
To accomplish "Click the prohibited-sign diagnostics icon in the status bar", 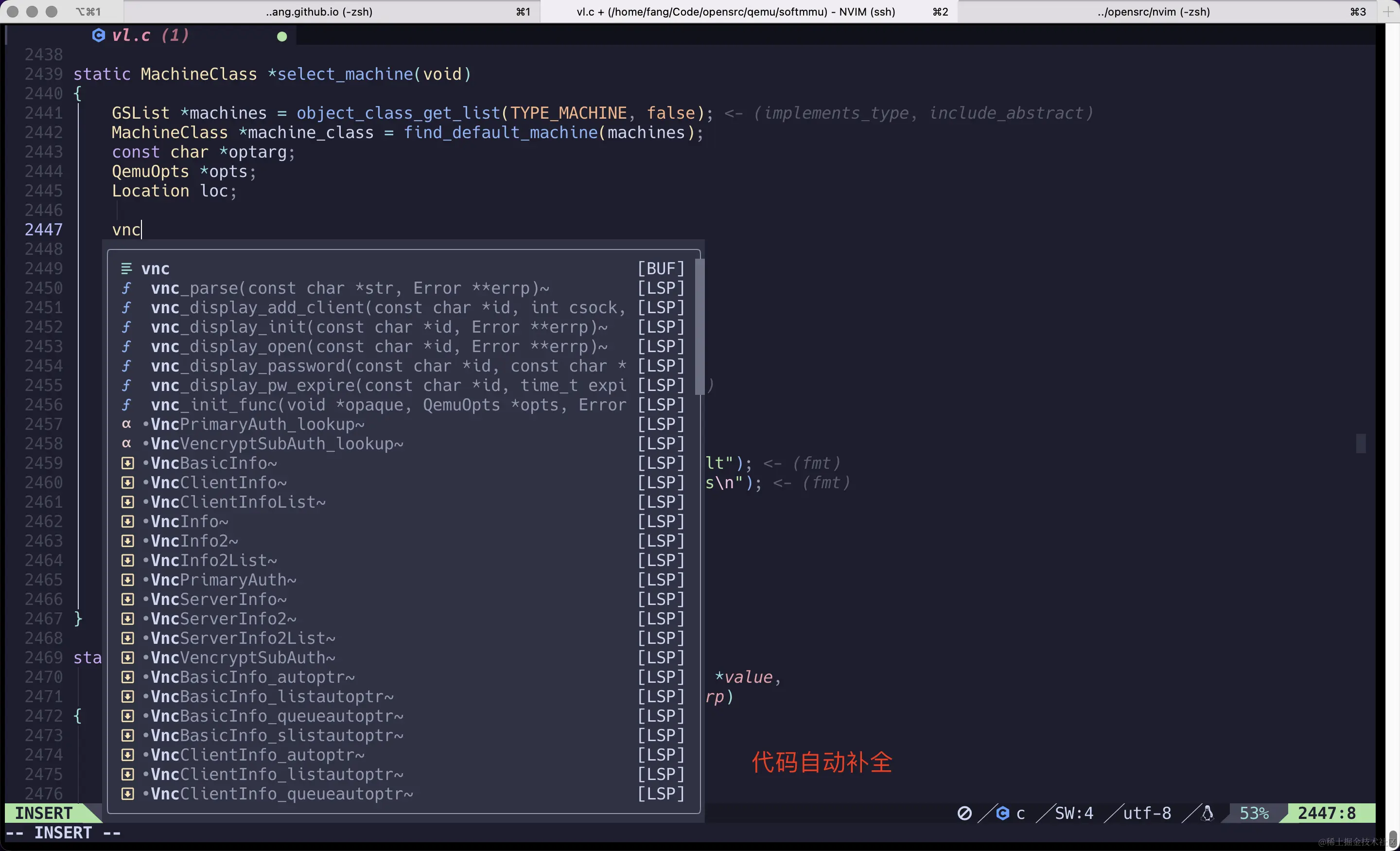I will [x=964, y=813].
